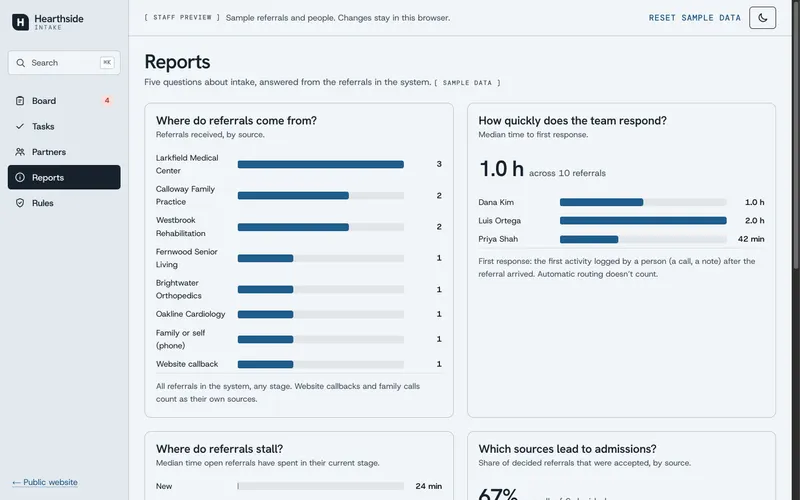This screenshot has height=500, width=800.
Task: Click the Reports info icon
Action: 20,177
